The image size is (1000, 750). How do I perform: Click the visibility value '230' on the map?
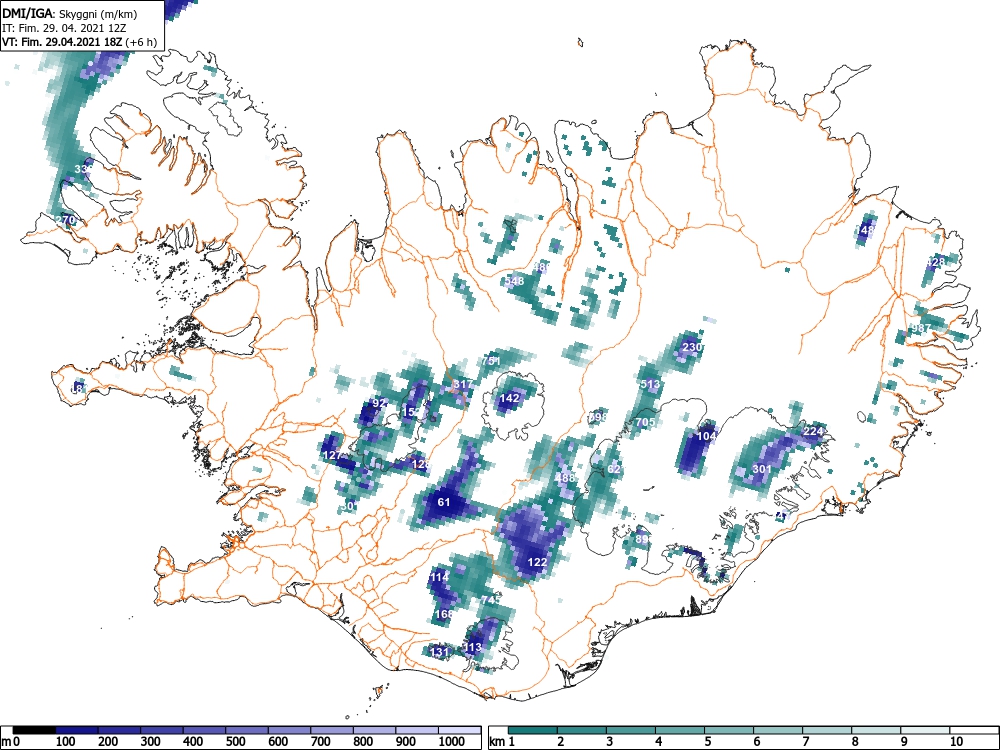point(692,348)
